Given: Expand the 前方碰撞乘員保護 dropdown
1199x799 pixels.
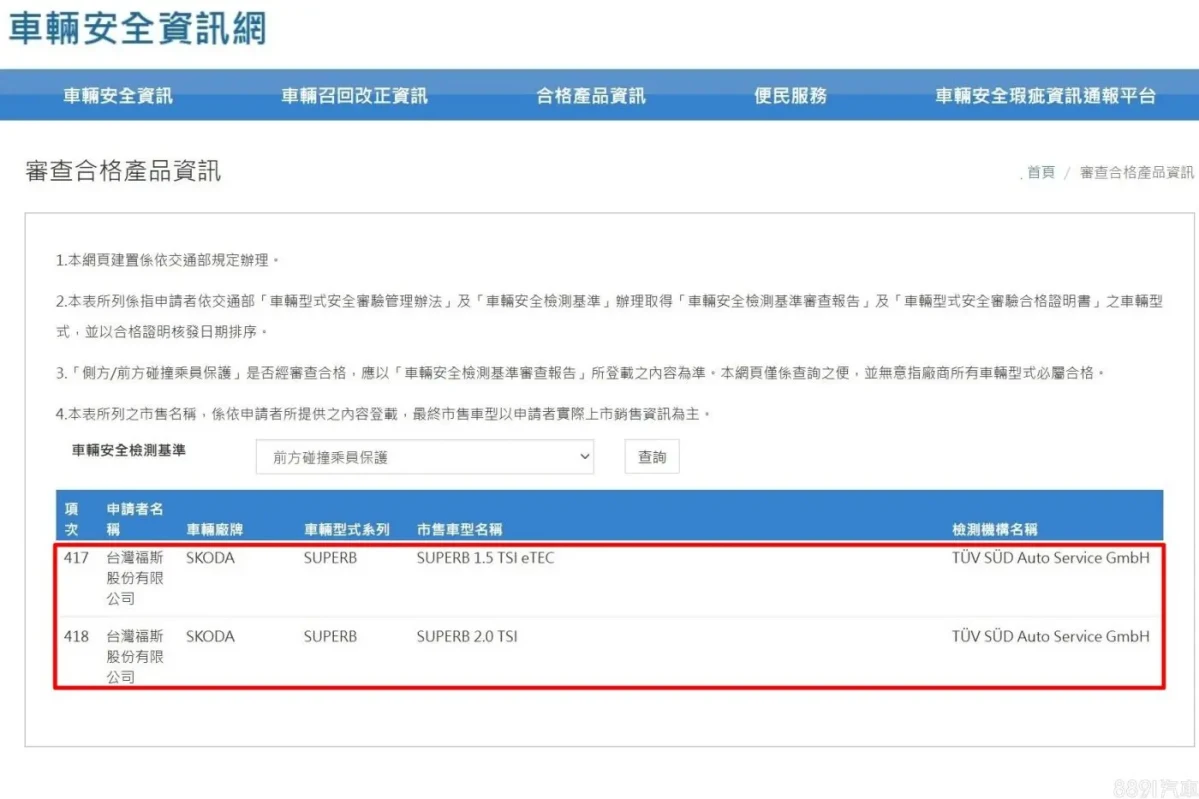Looking at the screenshot, I should point(424,456).
